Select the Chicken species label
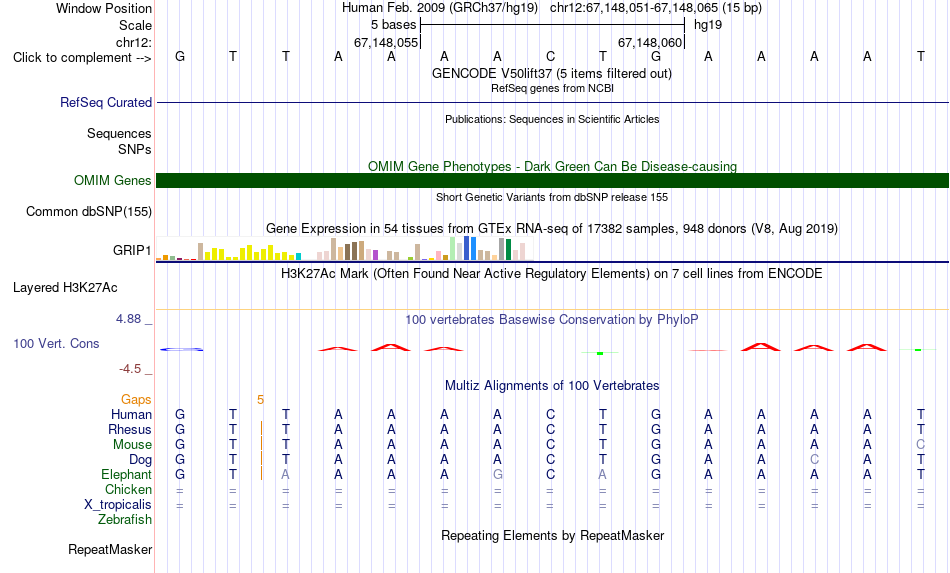 pyautogui.click(x=128, y=489)
